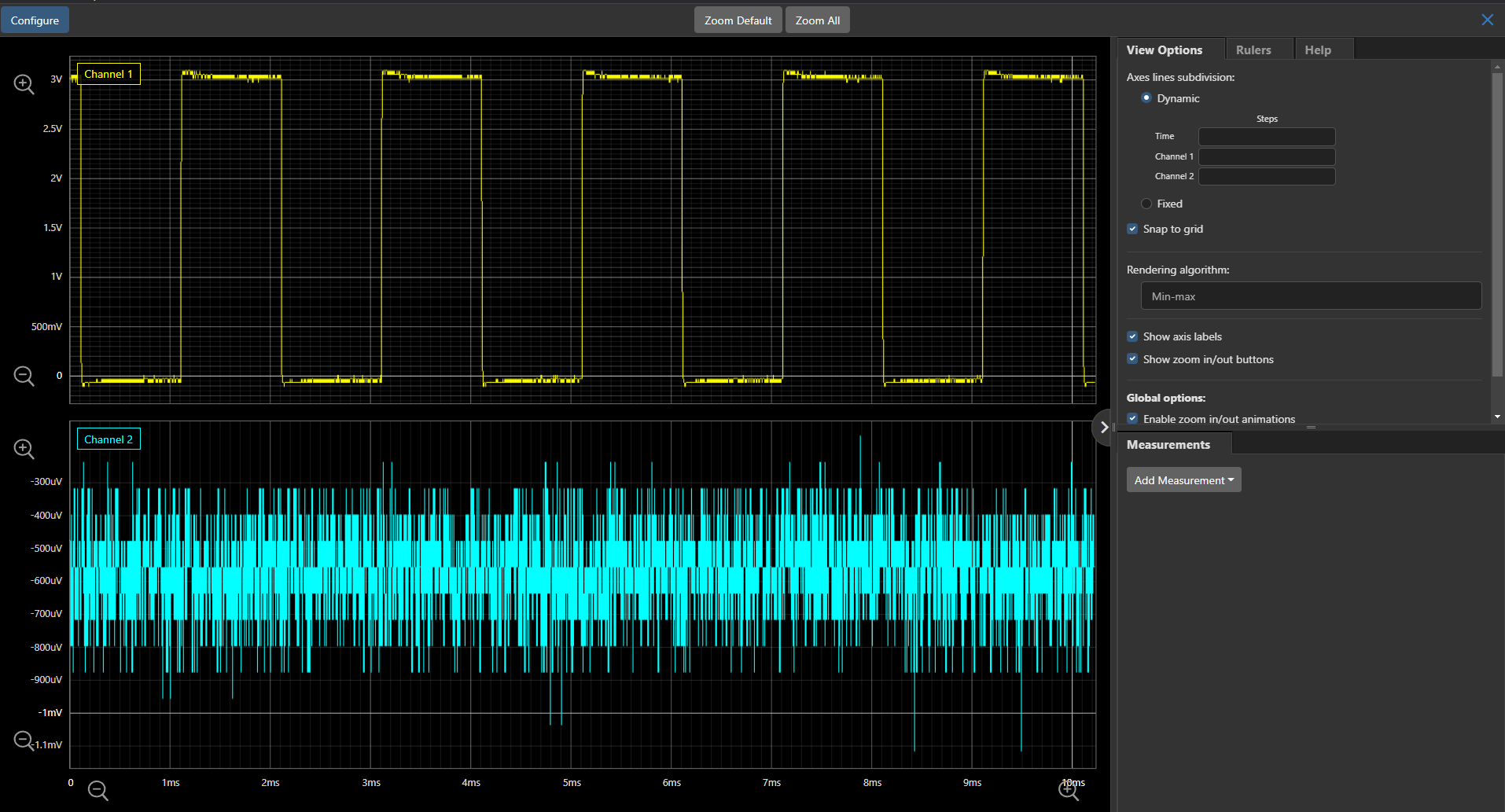This screenshot has width=1505, height=812.
Task: Expand the Add Measurement dropdown
Action: coord(1183,480)
